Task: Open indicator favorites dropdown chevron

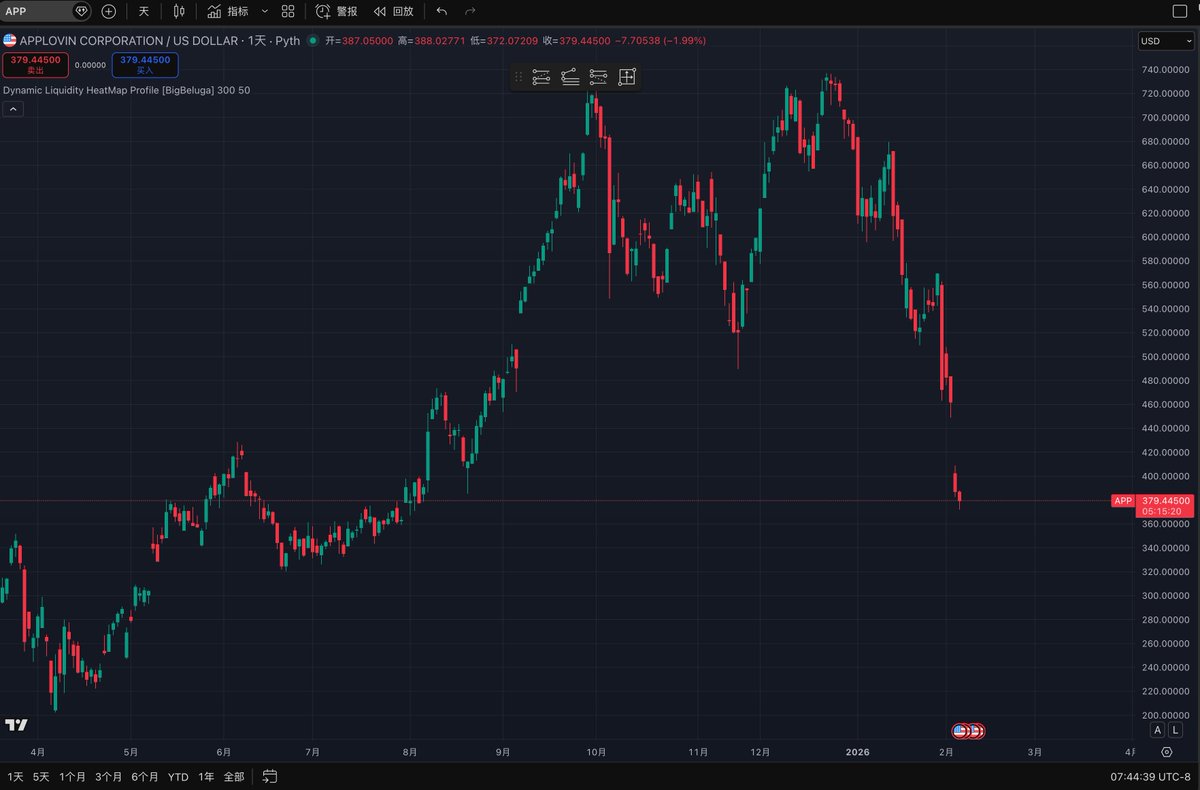Action: (x=264, y=12)
